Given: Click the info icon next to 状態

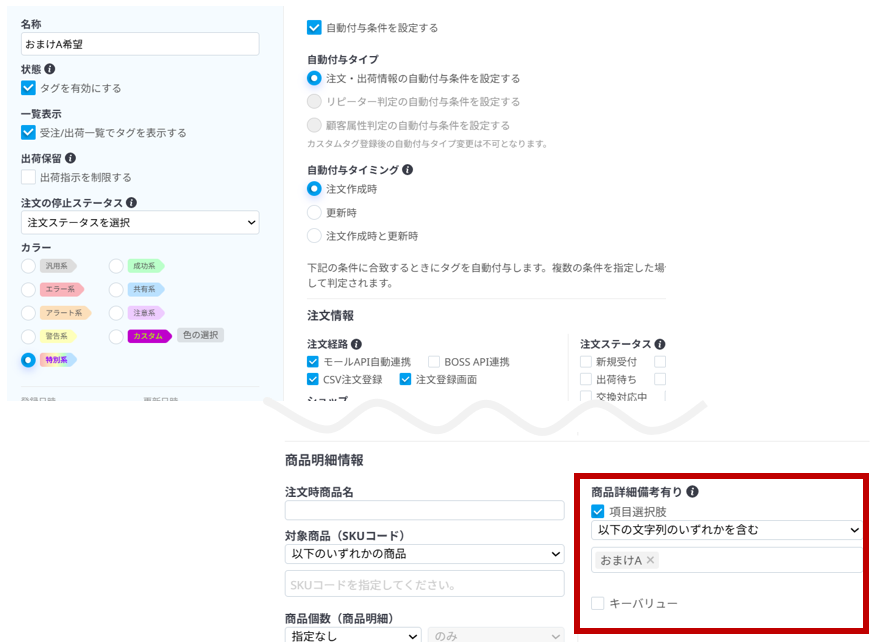Looking at the screenshot, I should click(x=50, y=69).
